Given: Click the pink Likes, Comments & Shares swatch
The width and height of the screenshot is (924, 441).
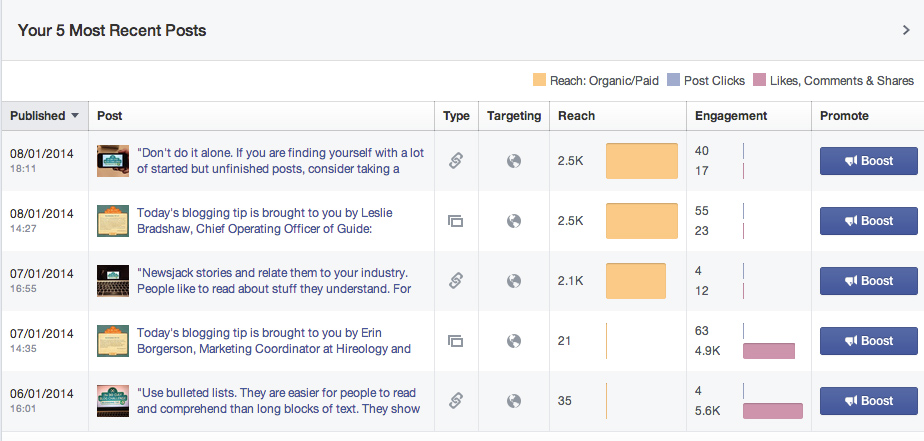Looking at the screenshot, I should 760,80.
